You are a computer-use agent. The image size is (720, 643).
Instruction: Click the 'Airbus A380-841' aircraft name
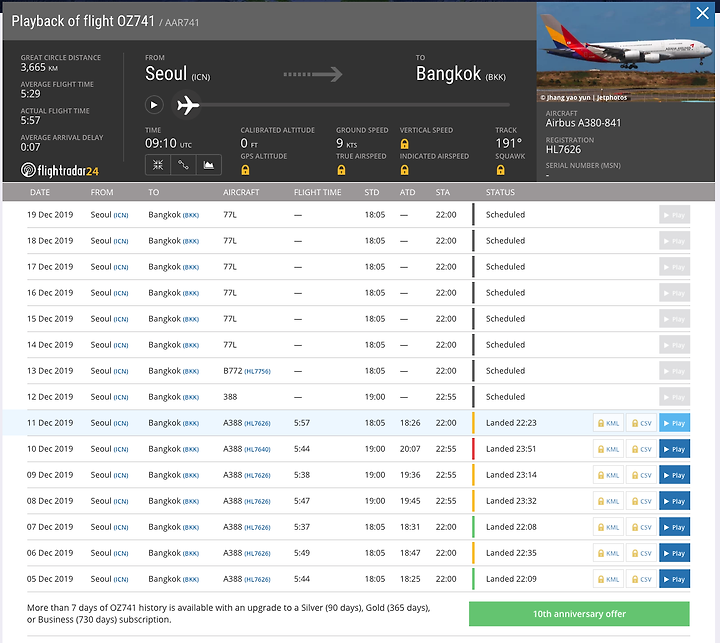[583, 123]
